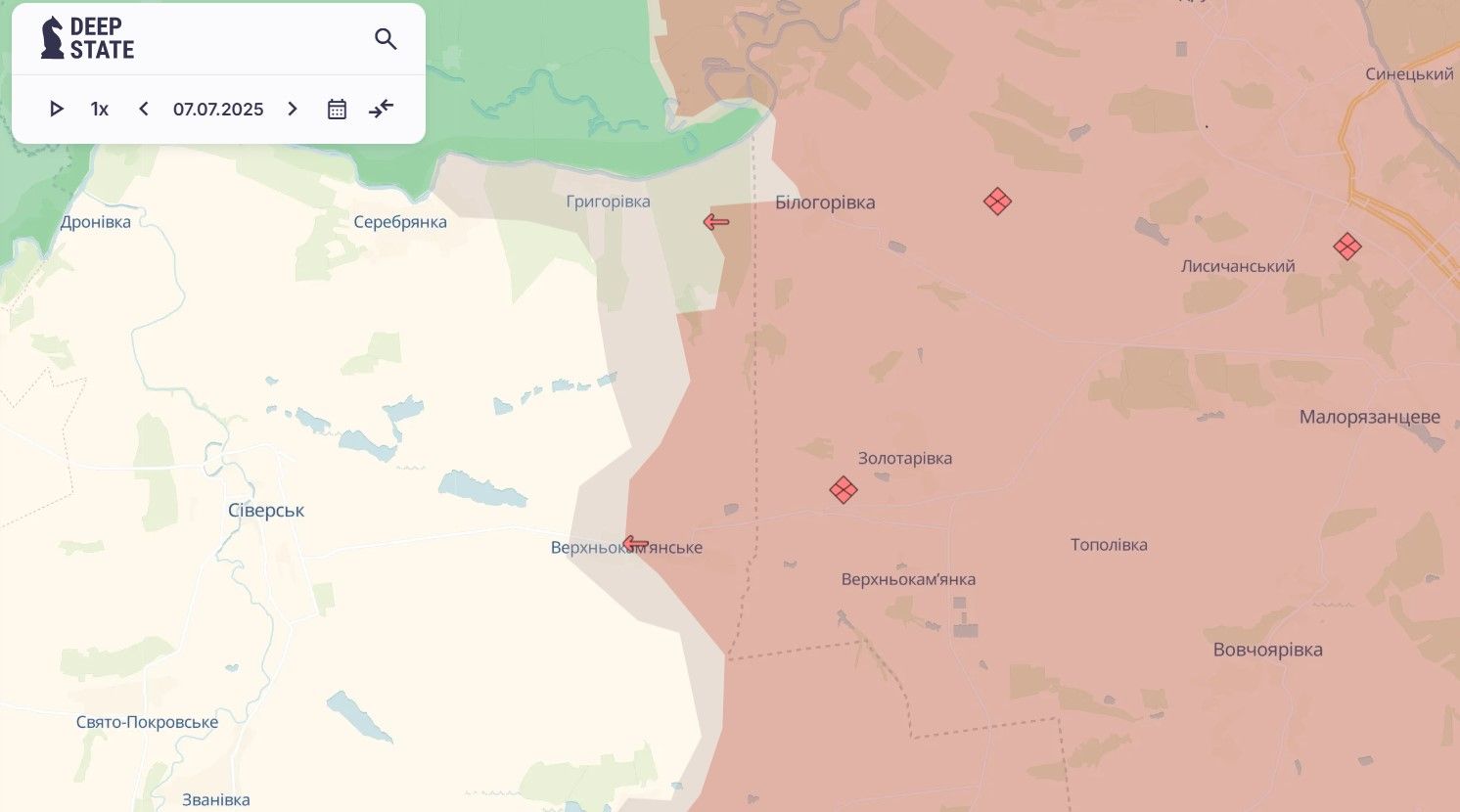Click the Серебрянка village label
The width and height of the screenshot is (1460, 812).
[x=400, y=222]
